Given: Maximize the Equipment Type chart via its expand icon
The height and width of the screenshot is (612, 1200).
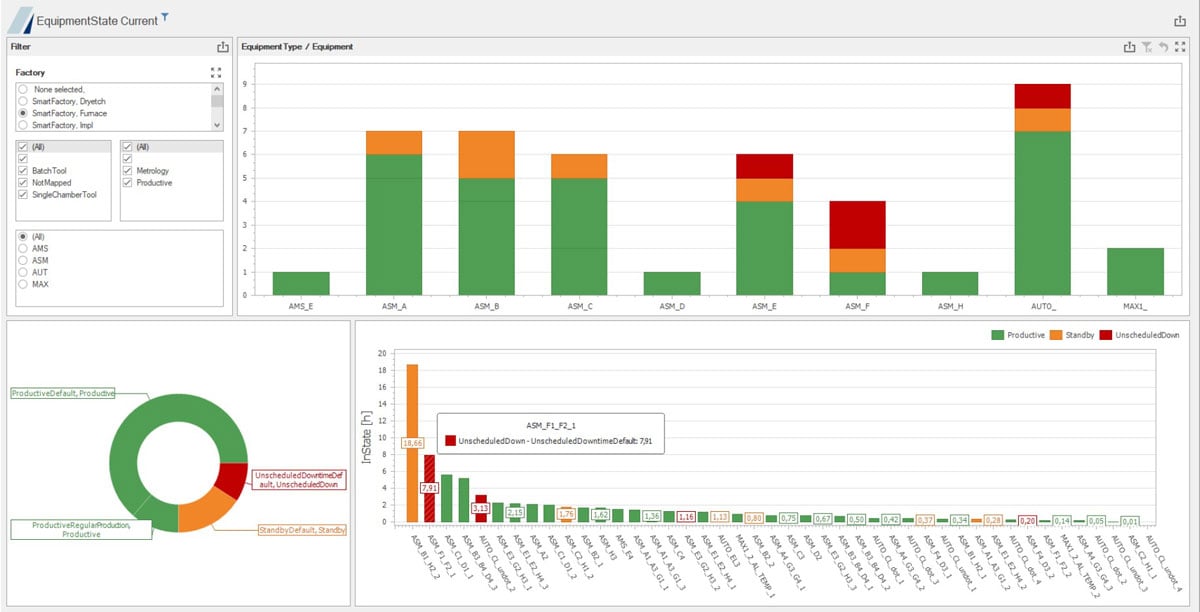Looking at the screenshot, I should point(1181,46).
